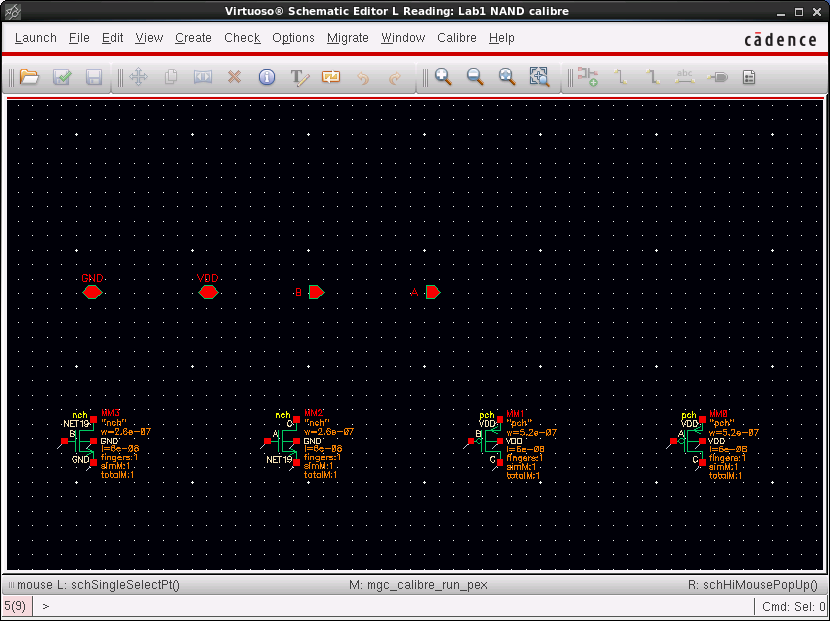Open the Check menu
The height and width of the screenshot is (621, 830).
[242, 38]
